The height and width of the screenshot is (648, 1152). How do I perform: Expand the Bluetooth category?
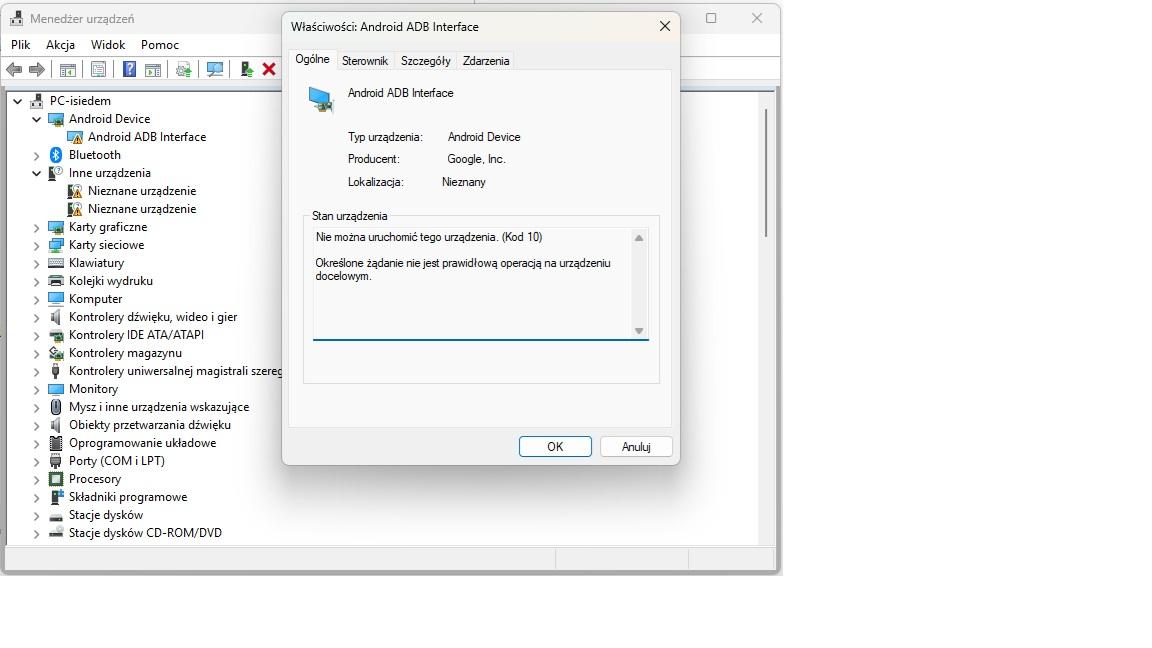pyautogui.click(x=37, y=155)
